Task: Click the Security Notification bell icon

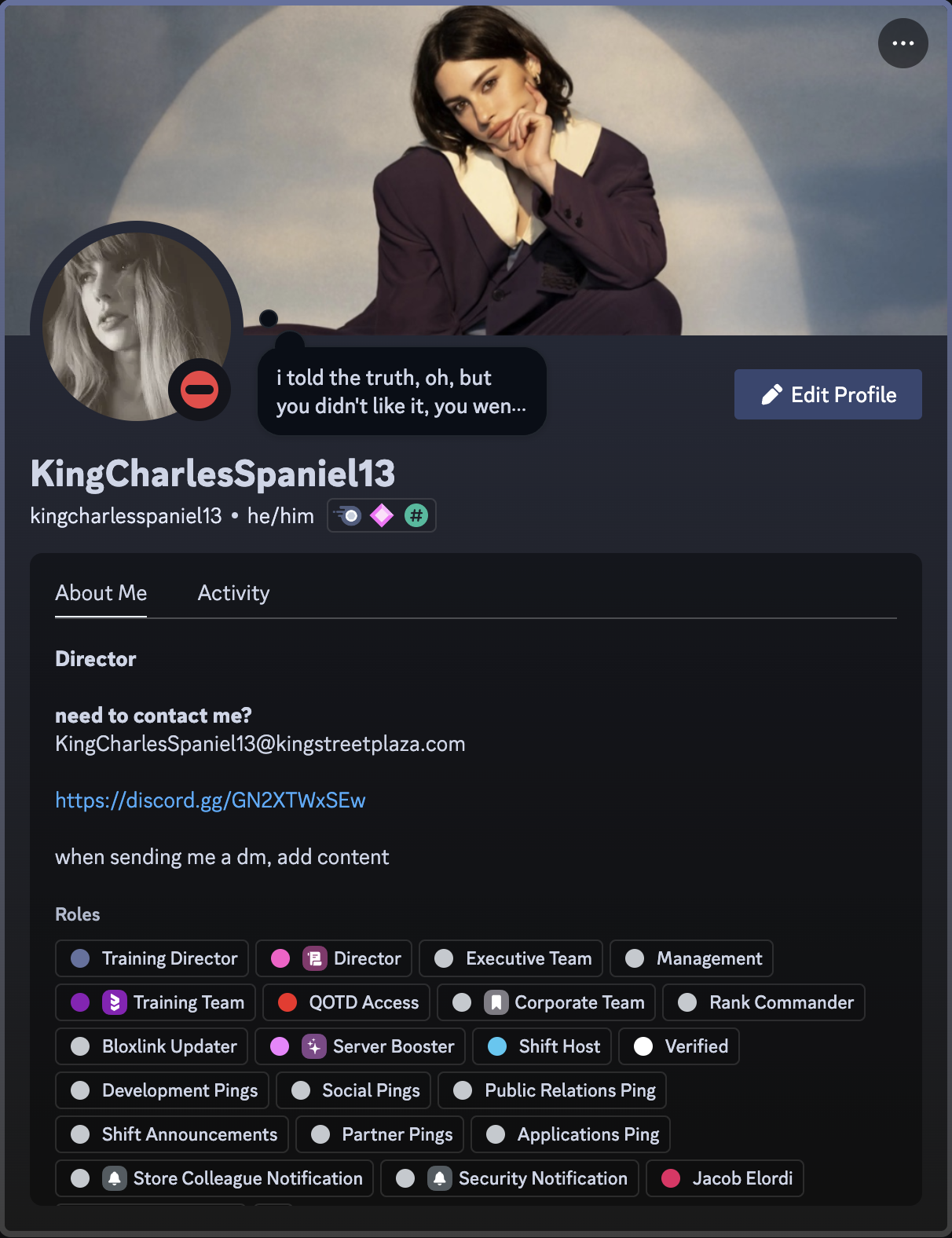Action: coord(440,1178)
